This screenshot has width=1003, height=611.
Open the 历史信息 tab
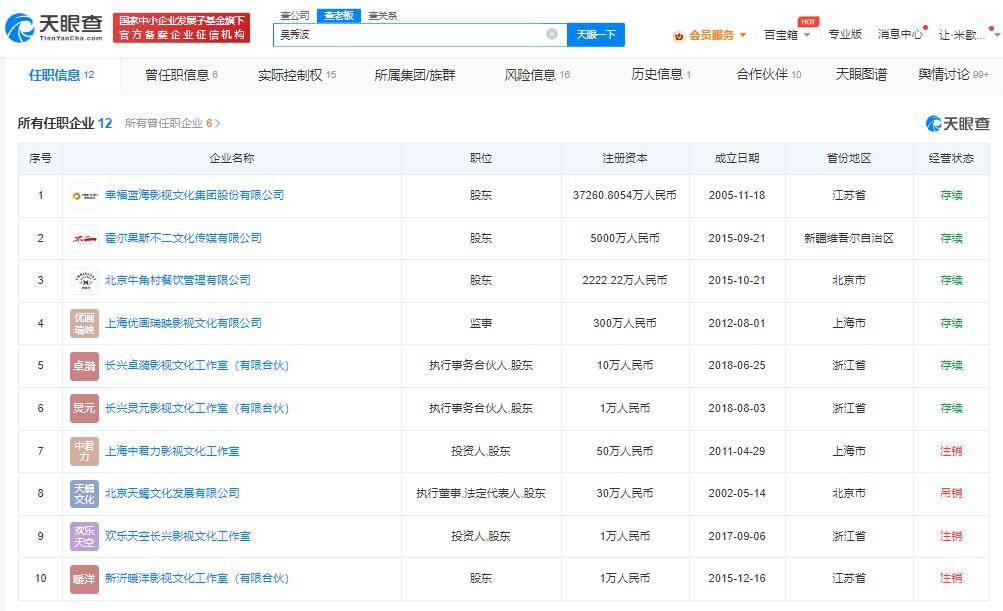(661, 75)
